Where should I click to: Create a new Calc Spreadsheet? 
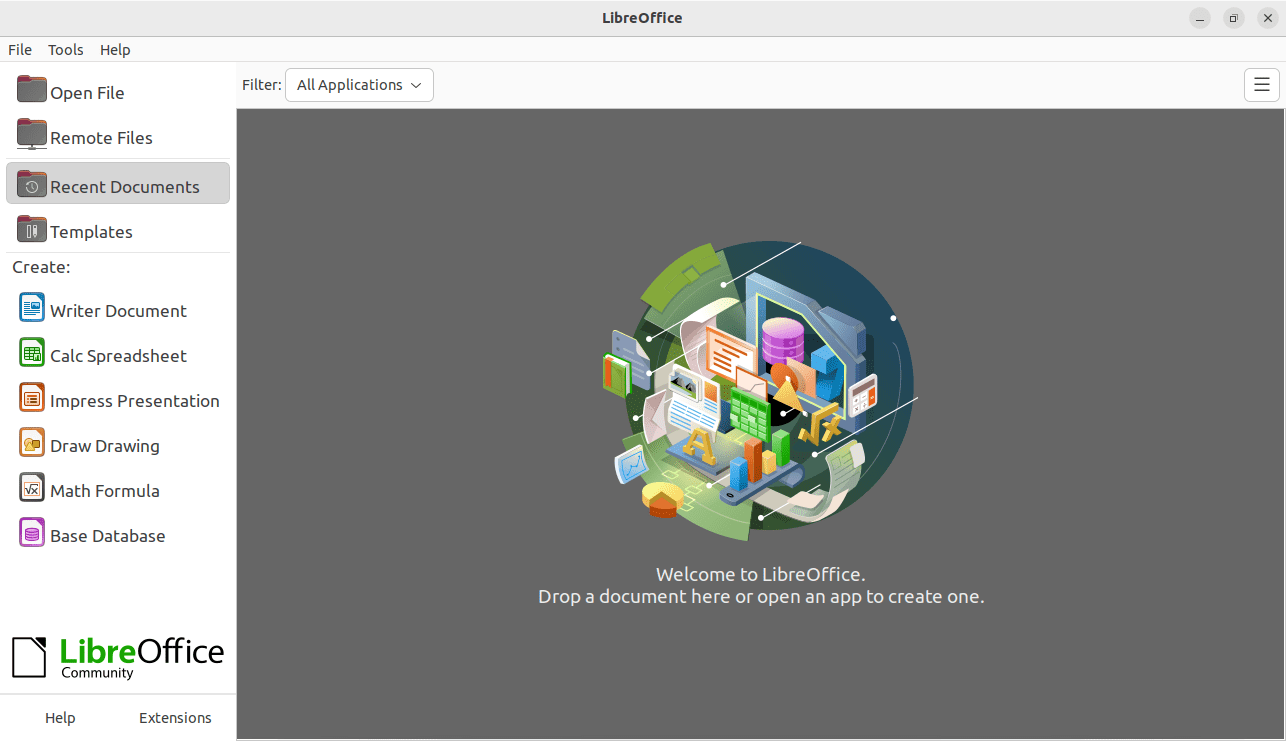pyautogui.click(x=118, y=355)
